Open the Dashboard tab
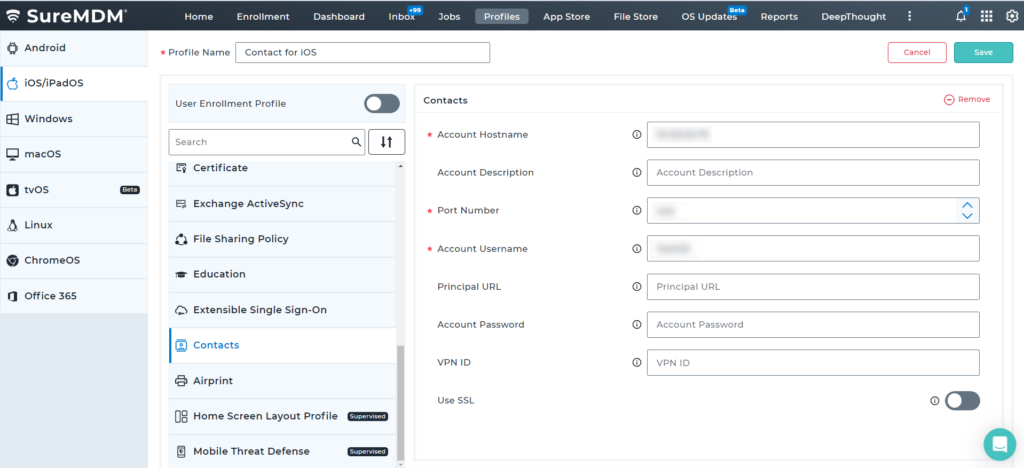The image size is (1024, 468). [x=338, y=16]
